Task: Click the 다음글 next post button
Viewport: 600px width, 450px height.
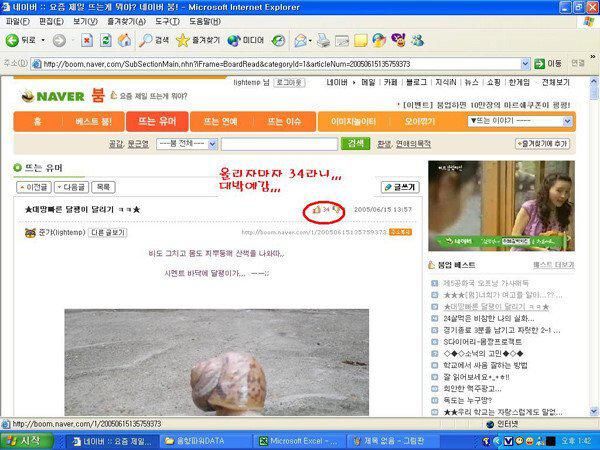Action: click(72, 187)
